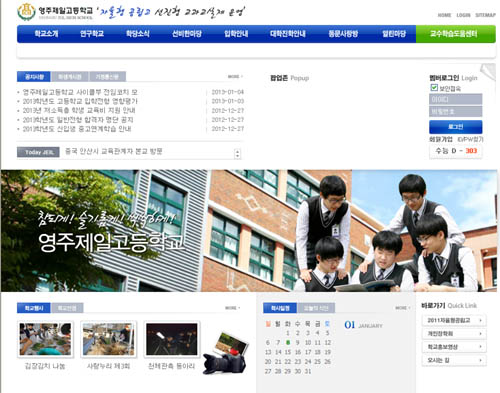Open the 열린마당 menu
This screenshot has width=500, height=393.
point(394,34)
